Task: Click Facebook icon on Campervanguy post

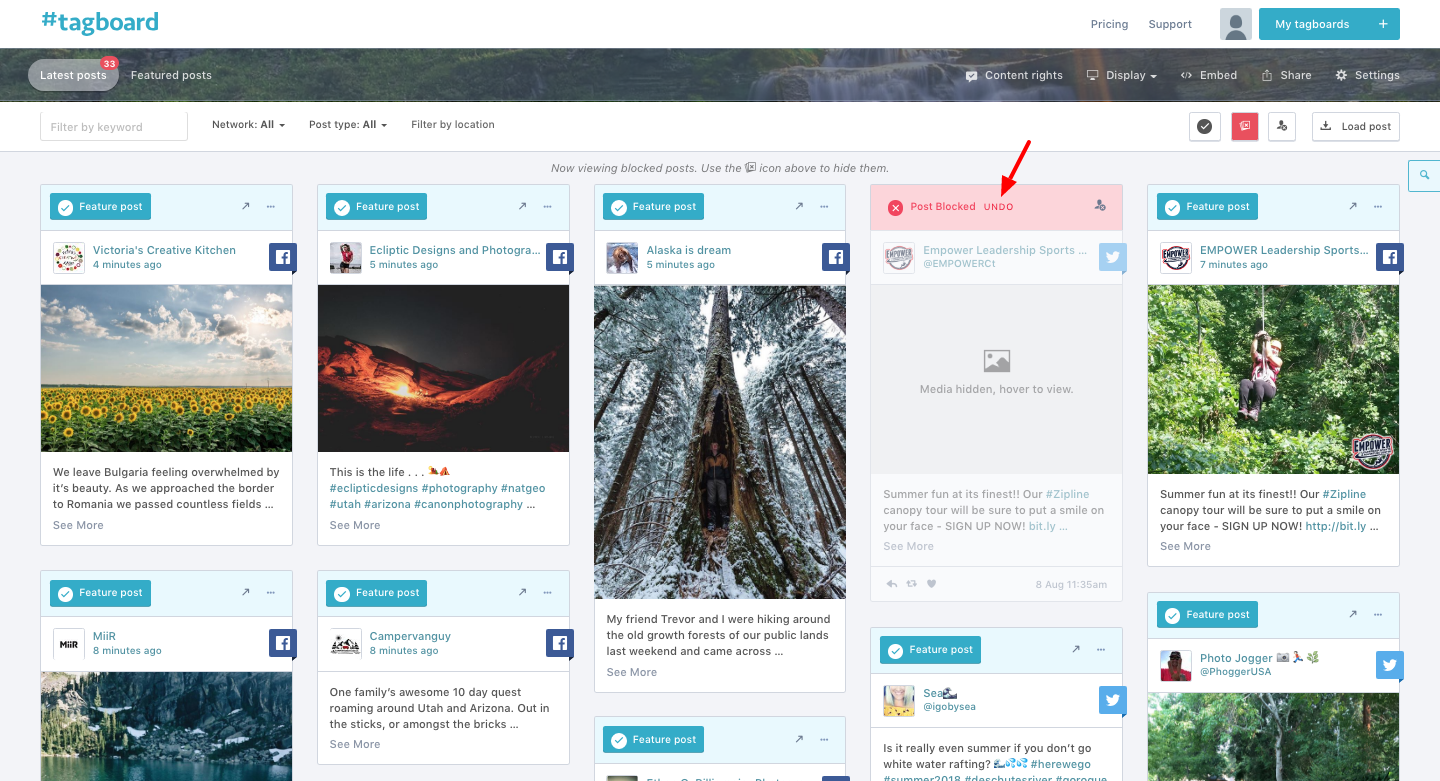Action: click(x=560, y=644)
